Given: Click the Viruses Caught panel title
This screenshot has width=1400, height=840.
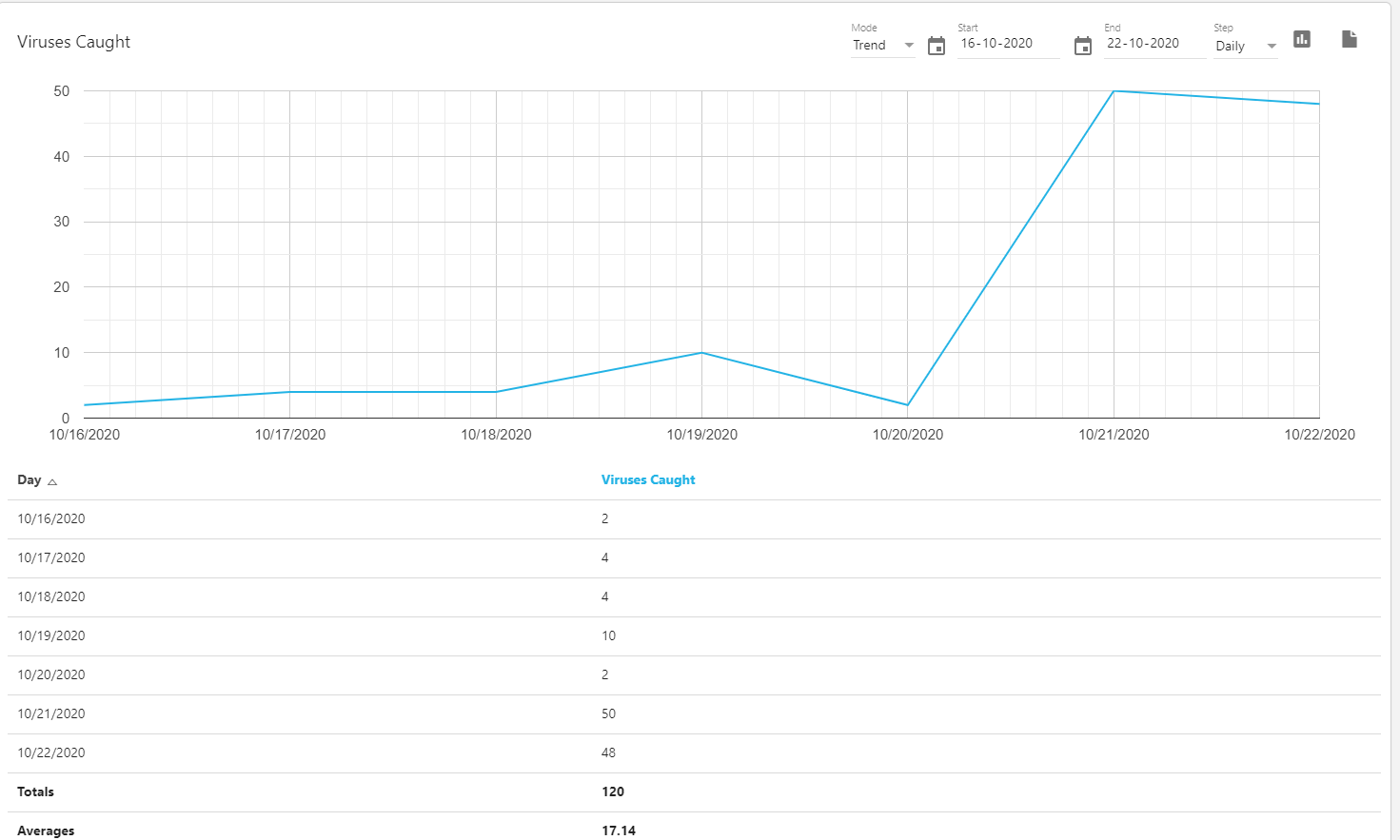Looking at the screenshot, I should 74,42.
